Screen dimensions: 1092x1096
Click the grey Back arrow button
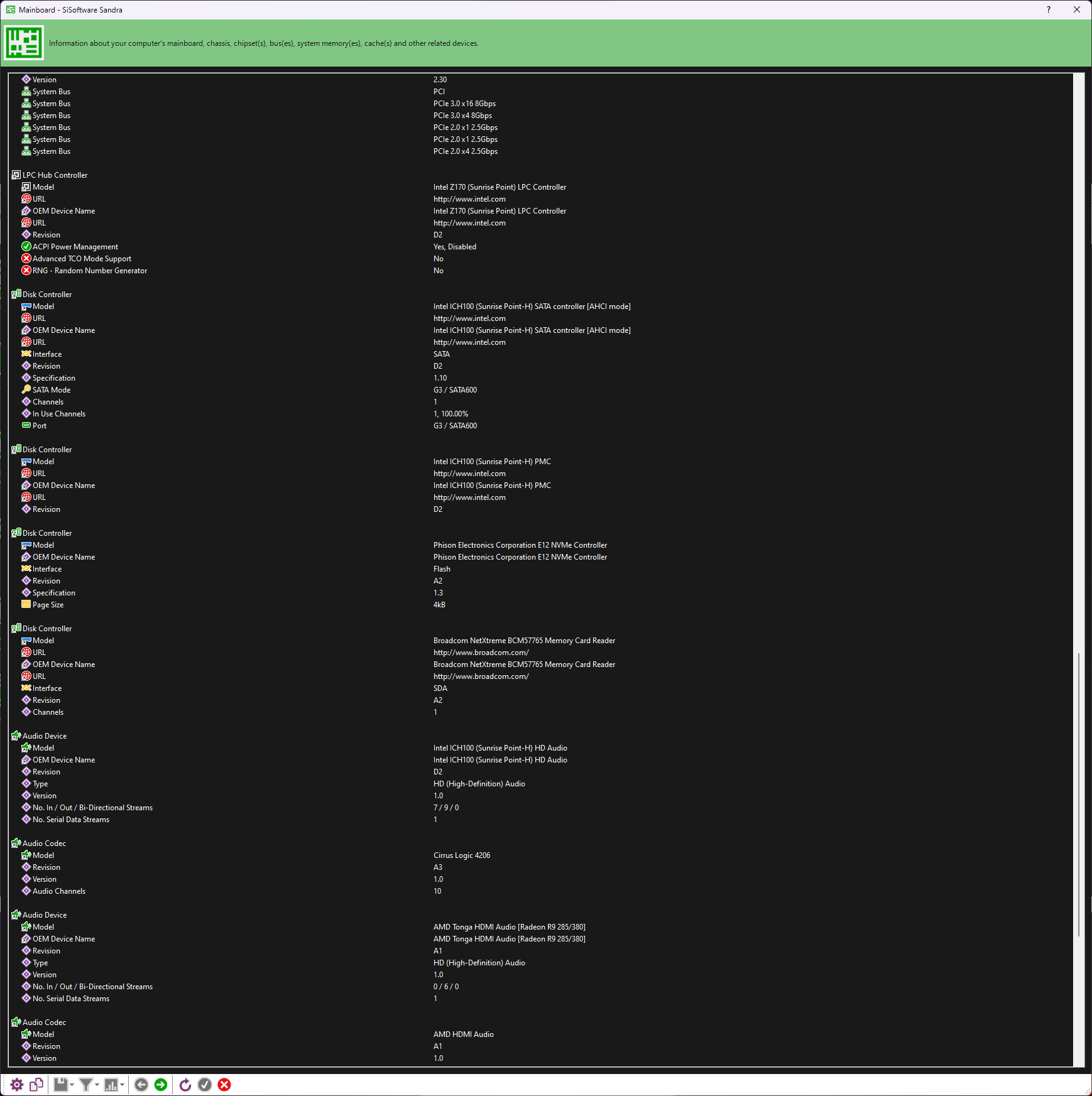[x=141, y=1085]
